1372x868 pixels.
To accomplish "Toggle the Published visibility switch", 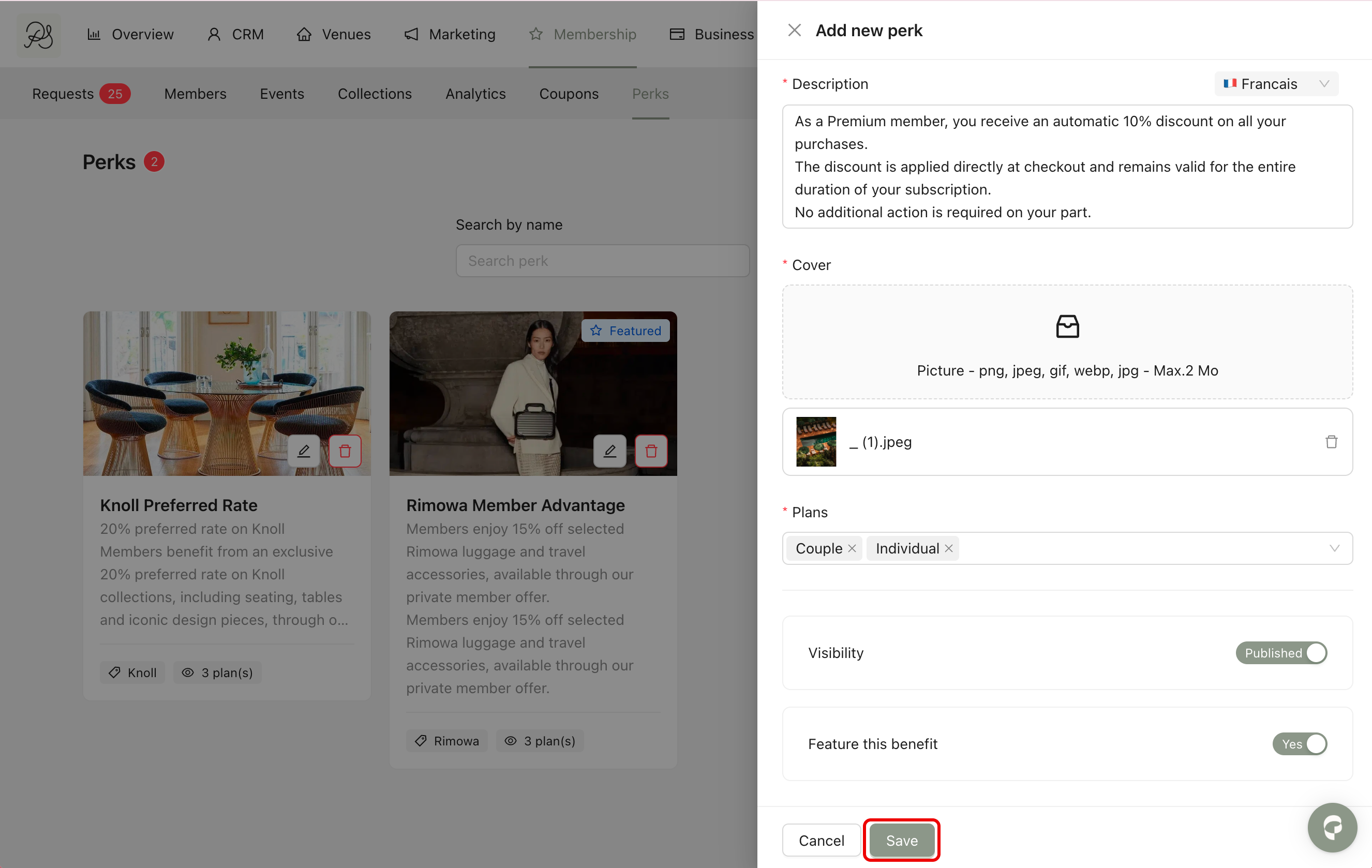I will [x=1281, y=653].
